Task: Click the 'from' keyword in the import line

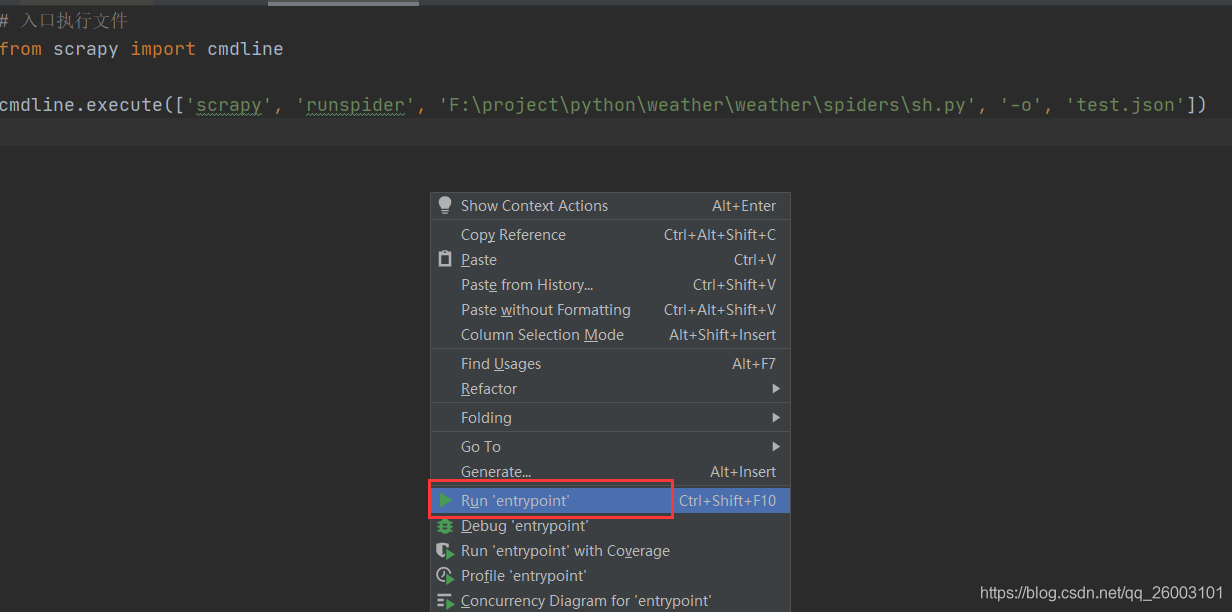Action: click(21, 49)
